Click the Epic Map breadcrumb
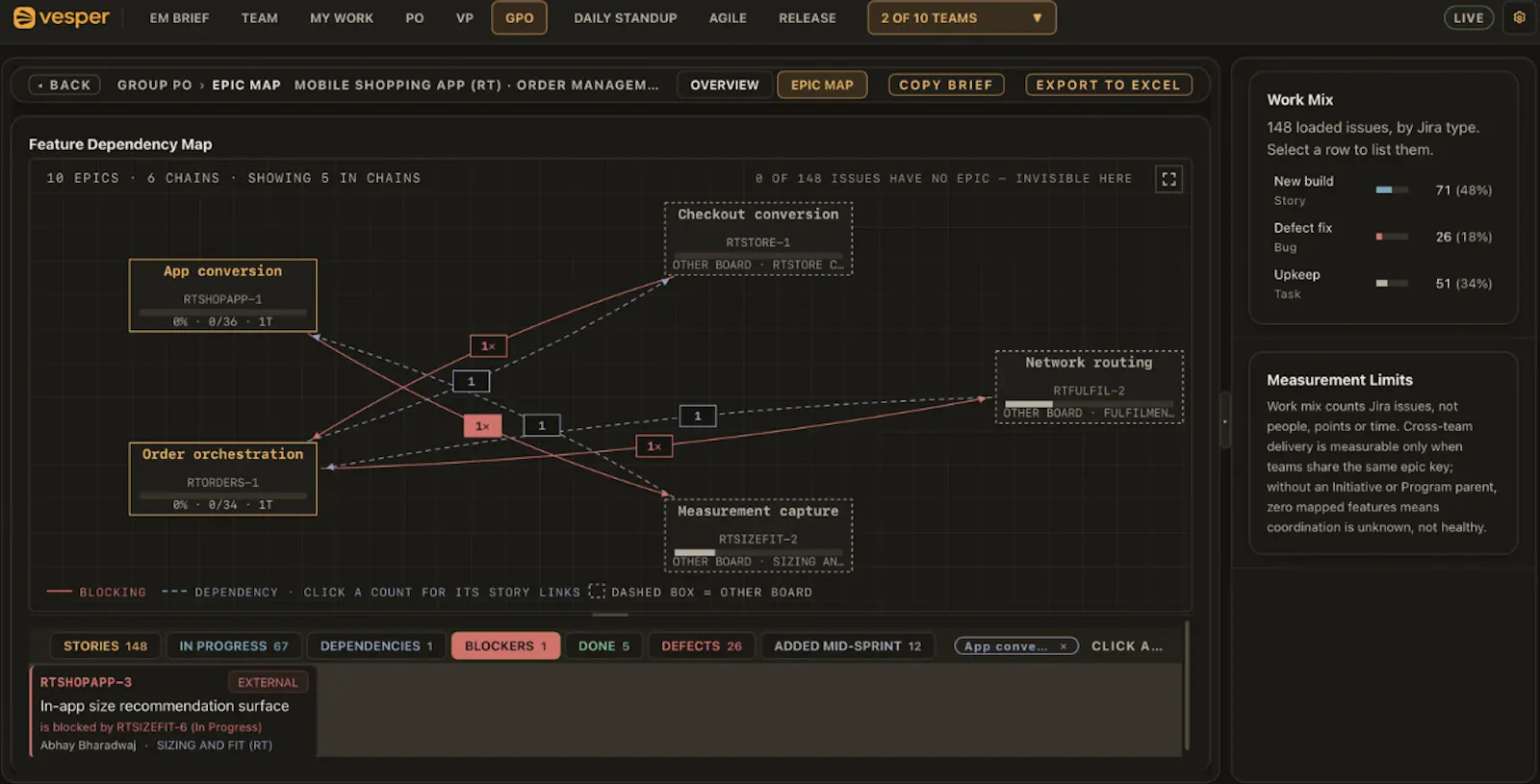 click(246, 85)
